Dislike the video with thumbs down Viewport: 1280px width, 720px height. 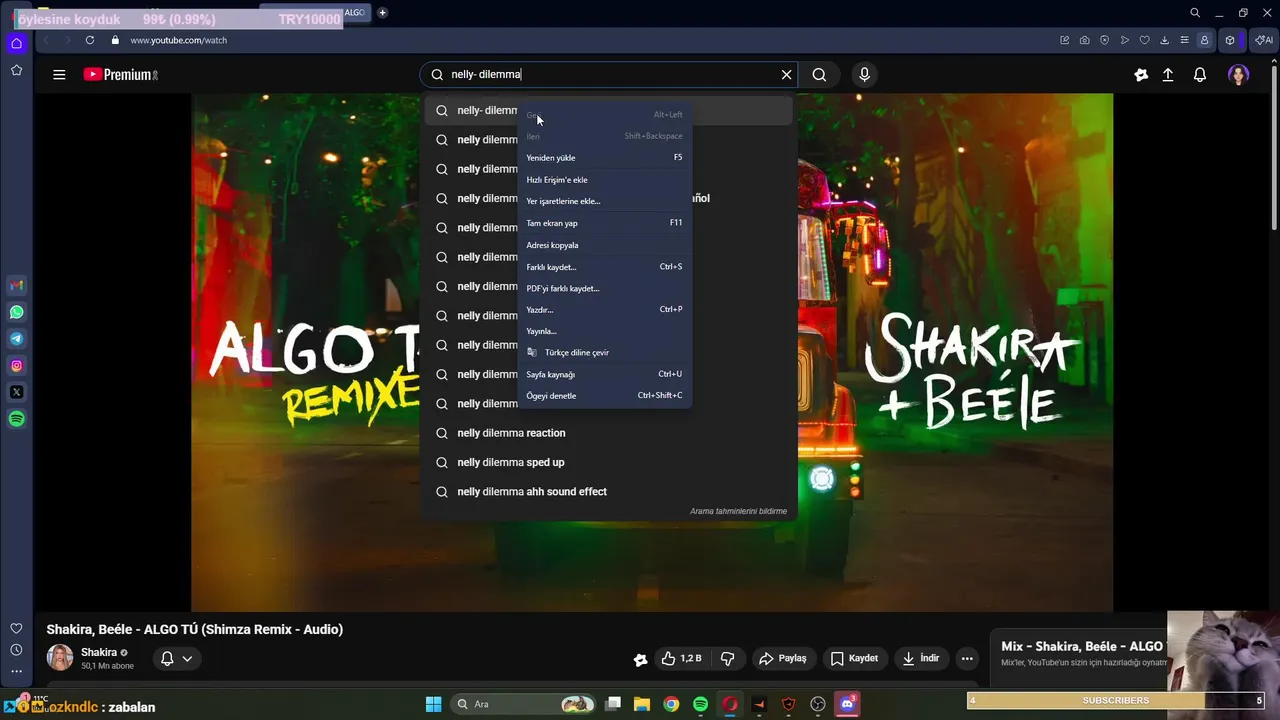(727, 658)
